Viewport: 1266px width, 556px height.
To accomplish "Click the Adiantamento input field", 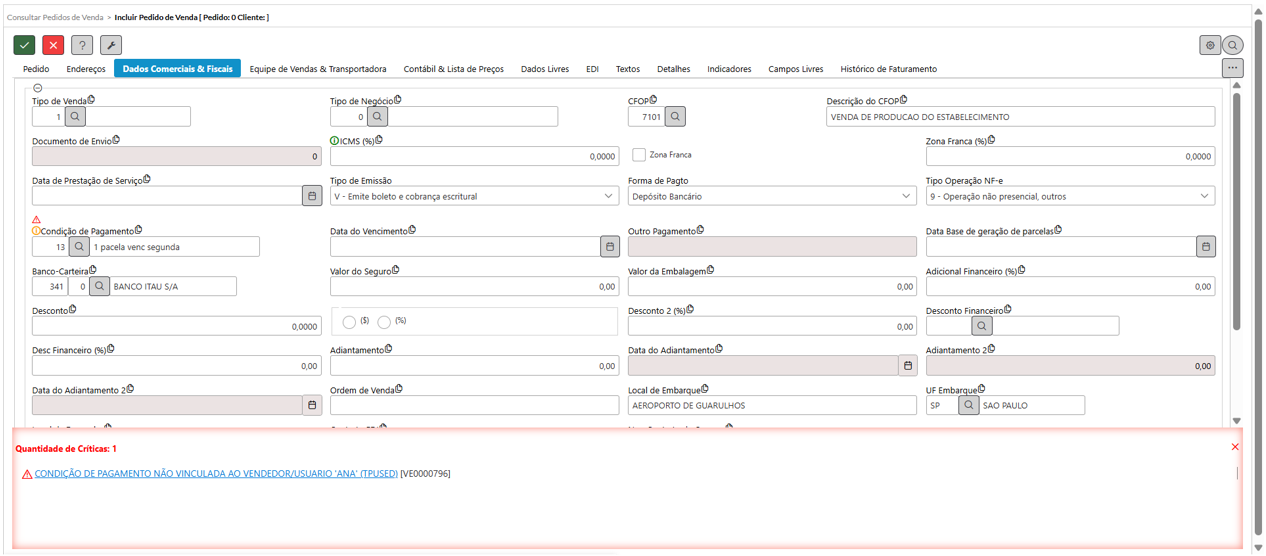I will click(474, 366).
